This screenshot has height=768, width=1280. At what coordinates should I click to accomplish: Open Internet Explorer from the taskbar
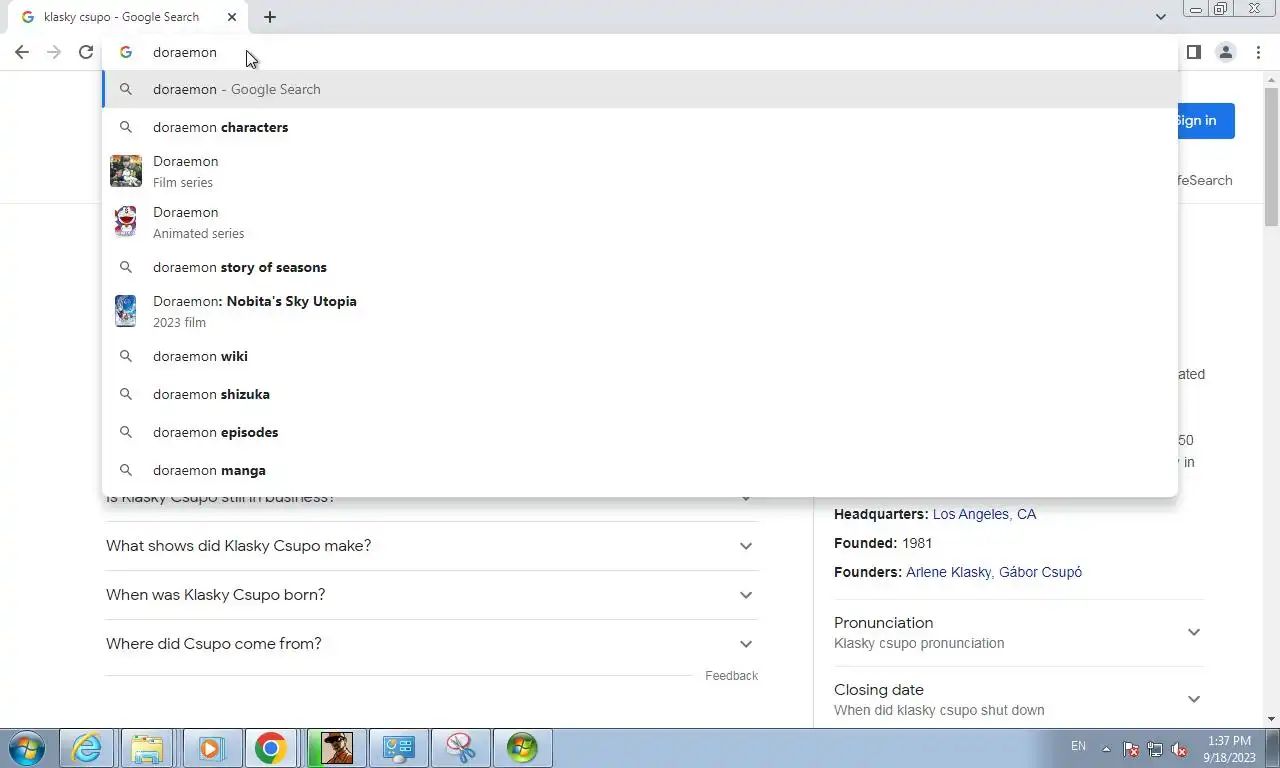tap(87, 748)
